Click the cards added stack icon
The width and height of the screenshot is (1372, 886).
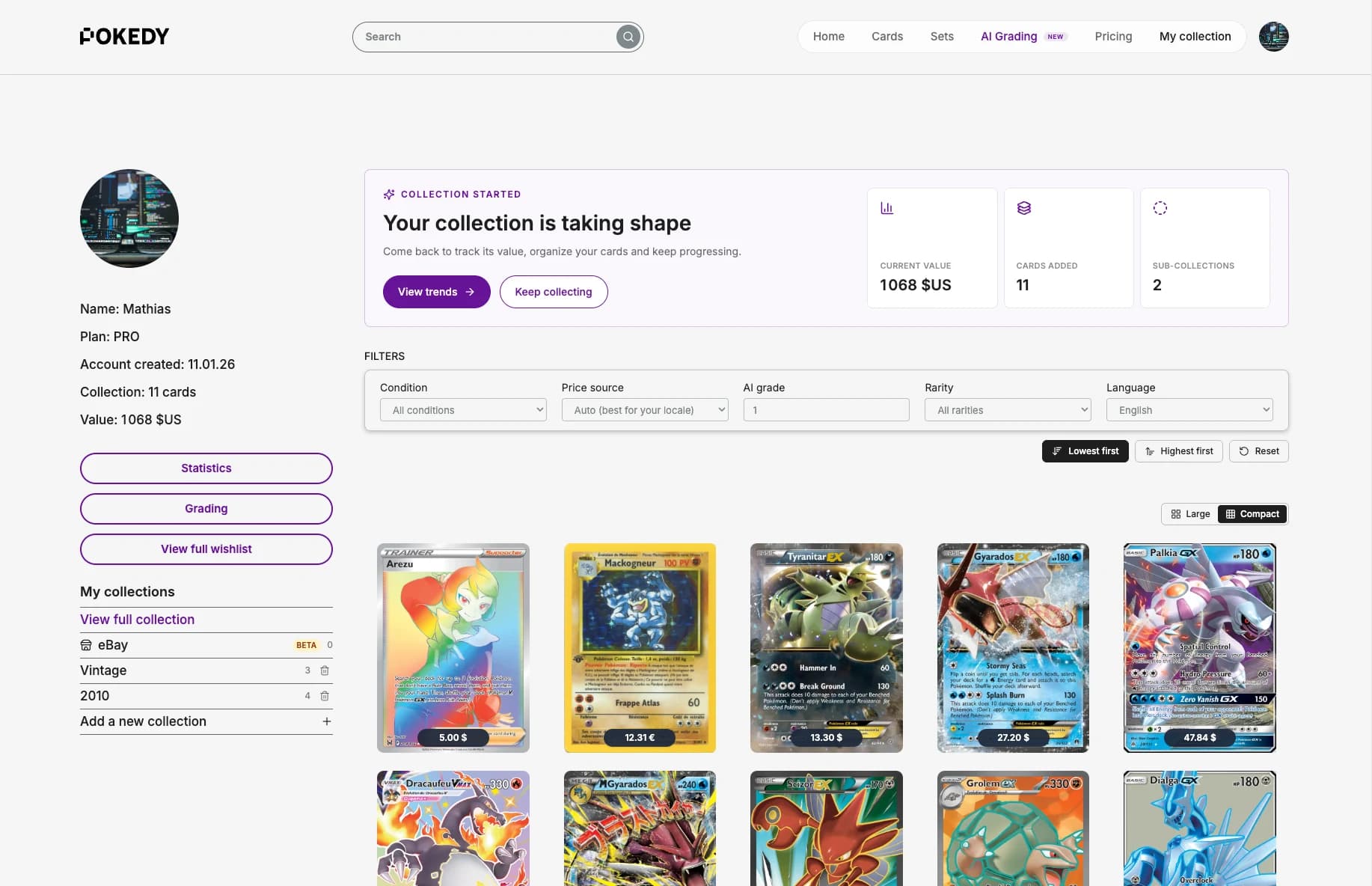click(x=1023, y=208)
